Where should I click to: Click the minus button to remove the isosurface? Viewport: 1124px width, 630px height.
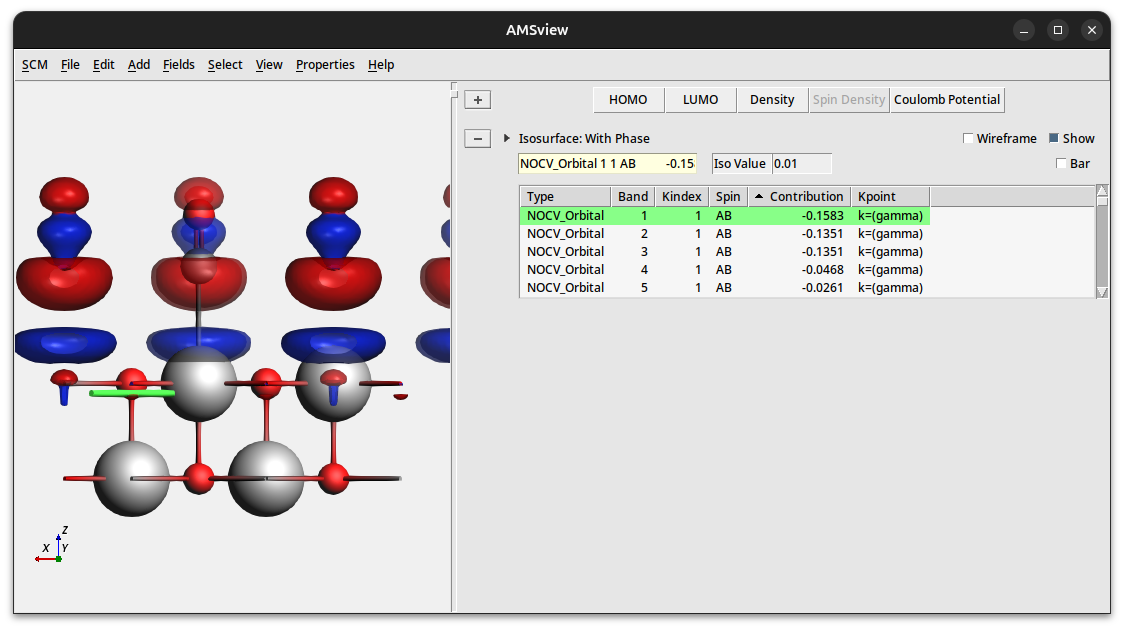click(x=477, y=138)
